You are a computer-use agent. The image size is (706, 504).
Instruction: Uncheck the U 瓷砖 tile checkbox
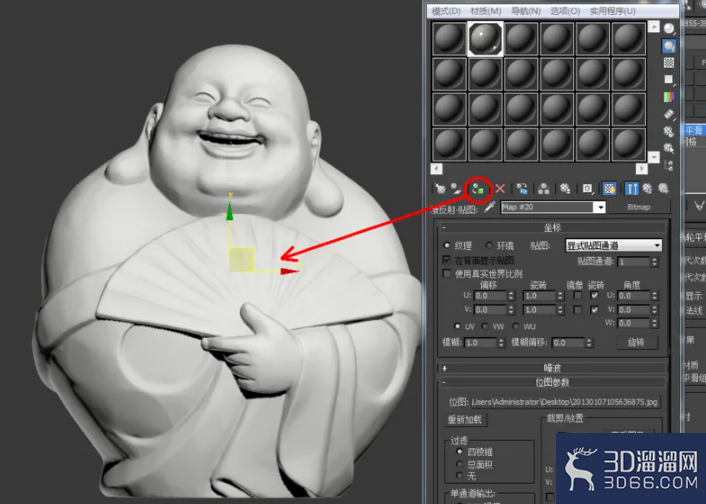(594, 295)
